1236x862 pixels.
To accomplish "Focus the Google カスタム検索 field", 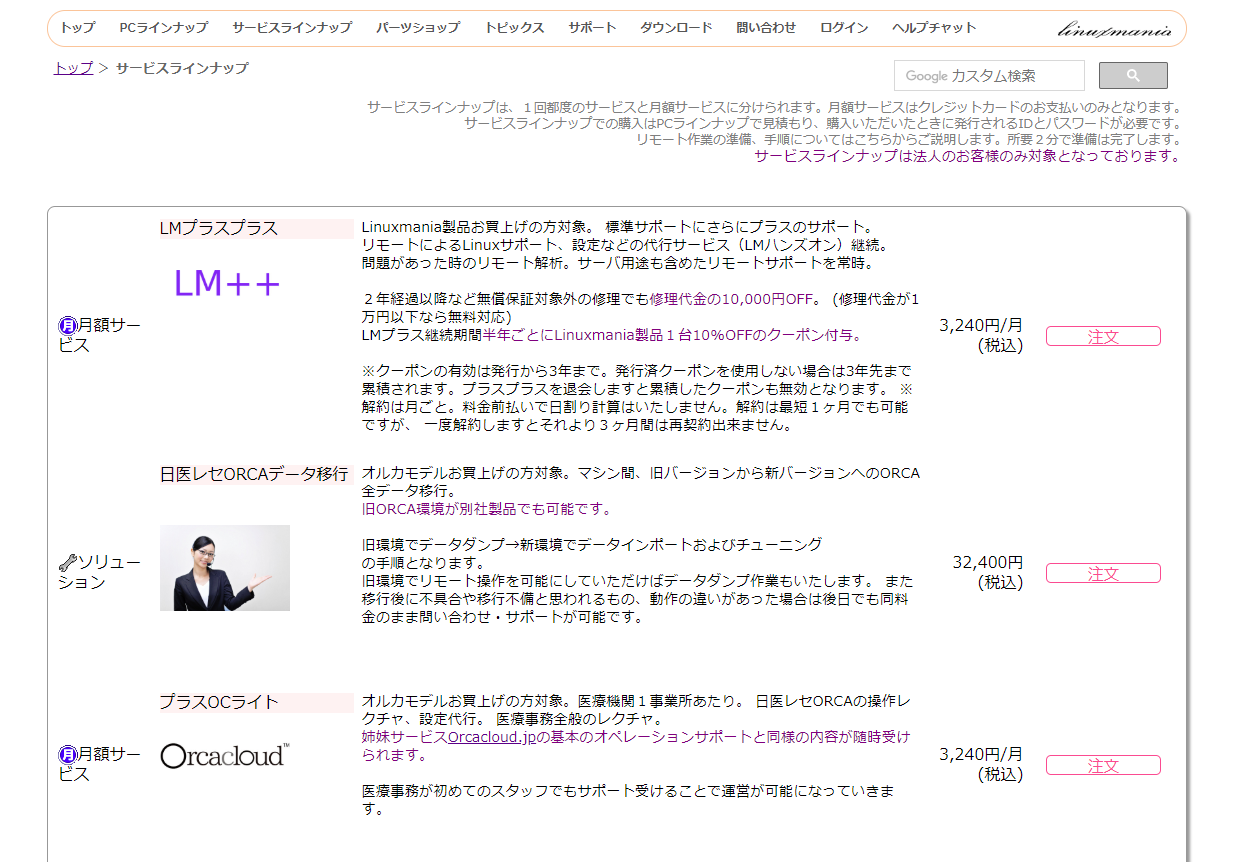I will (989, 75).
